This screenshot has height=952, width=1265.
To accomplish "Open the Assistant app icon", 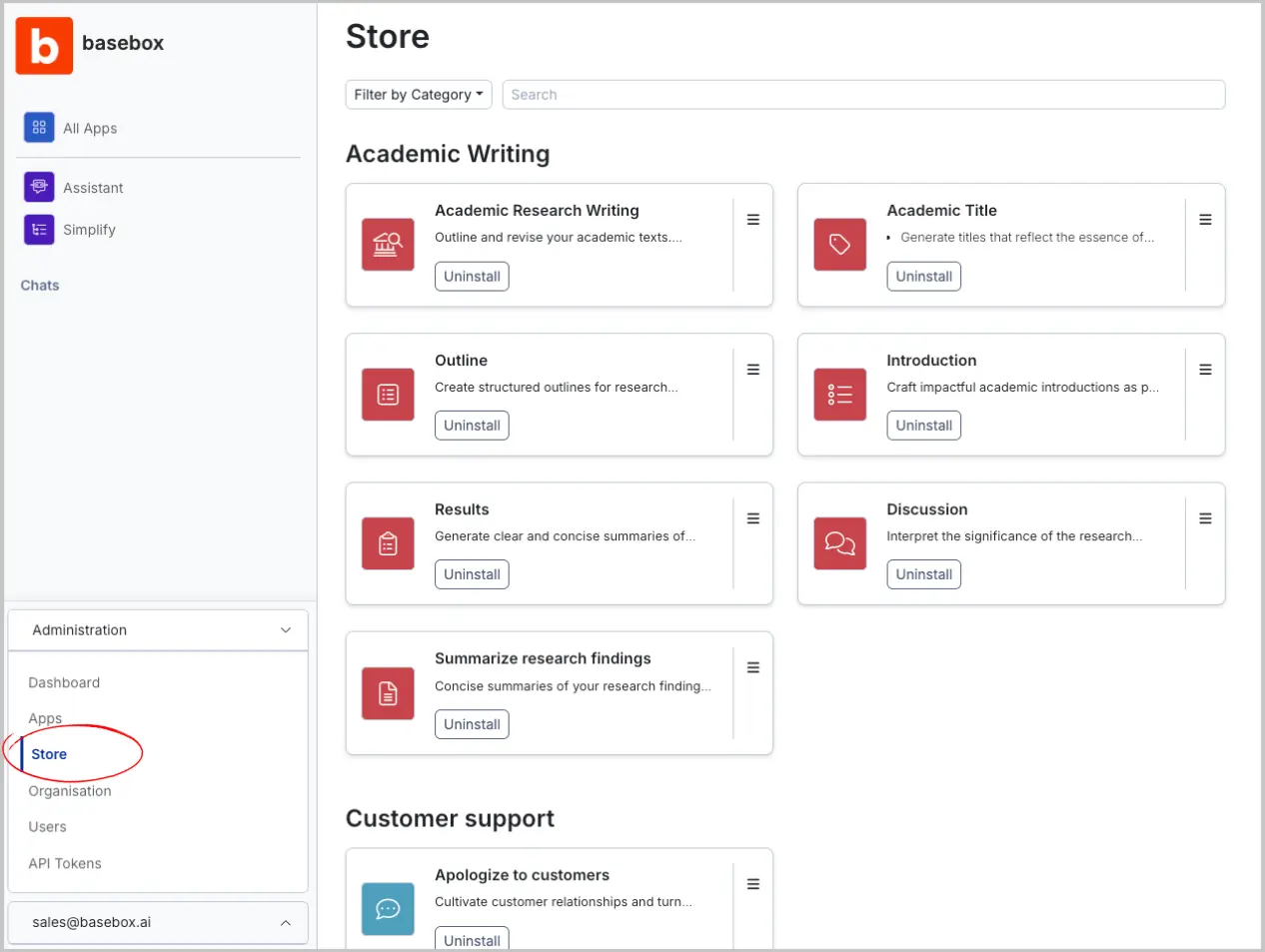I will (x=39, y=187).
